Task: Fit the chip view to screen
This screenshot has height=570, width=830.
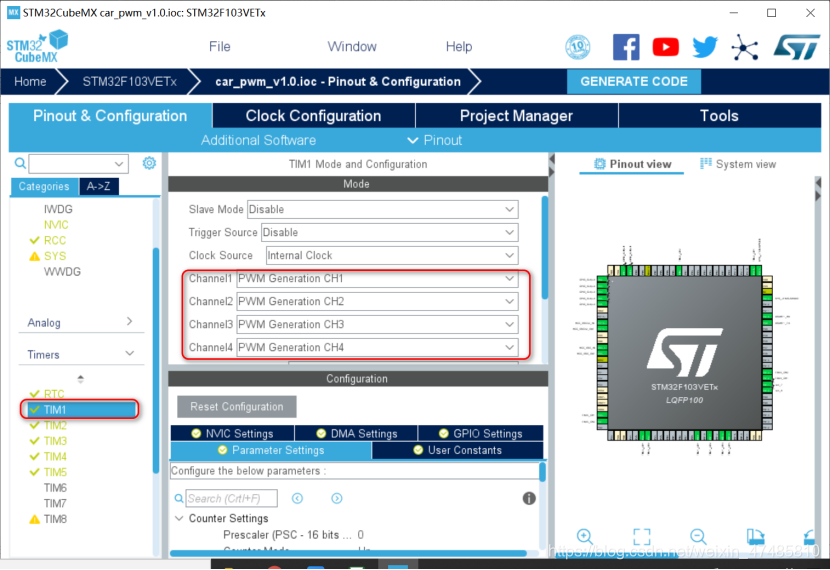Action: click(x=642, y=537)
